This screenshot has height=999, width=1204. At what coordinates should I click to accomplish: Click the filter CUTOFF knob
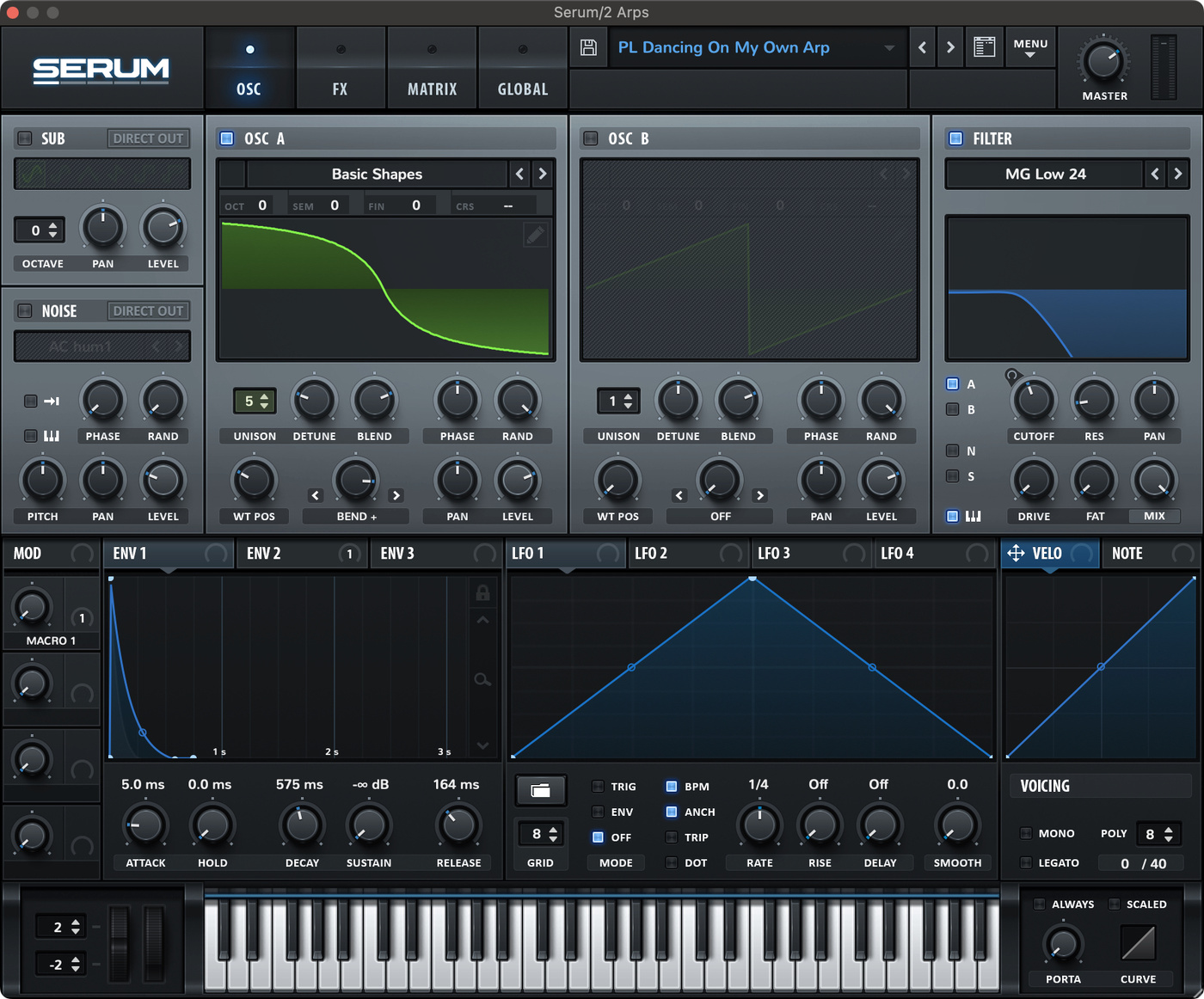pyautogui.click(x=1034, y=400)
